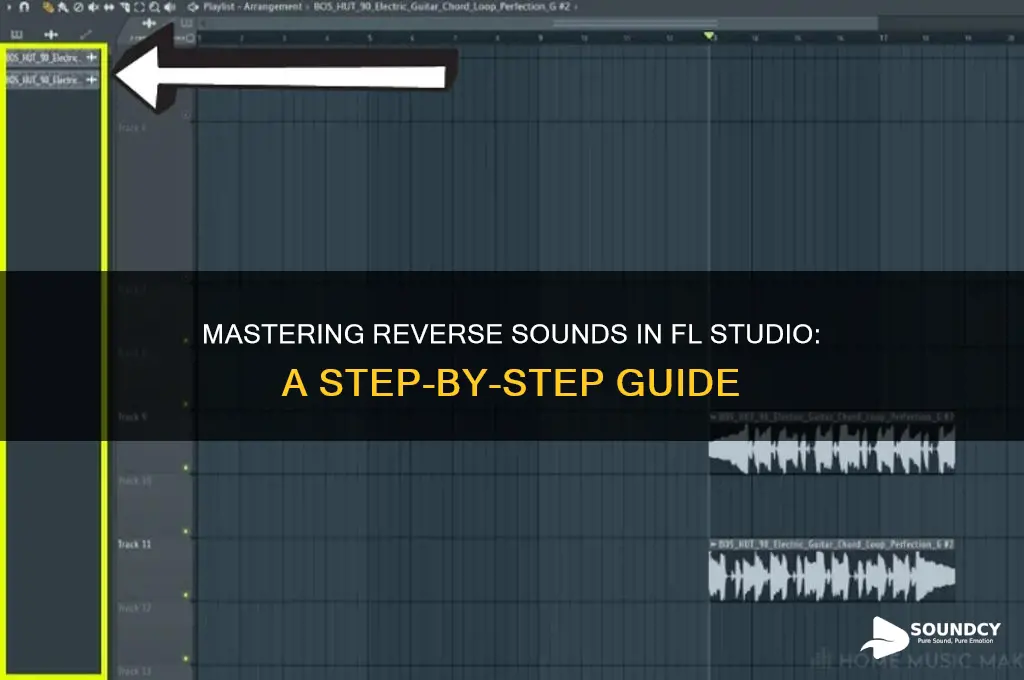Click the waveform icon above the track header

pos(149,23)
